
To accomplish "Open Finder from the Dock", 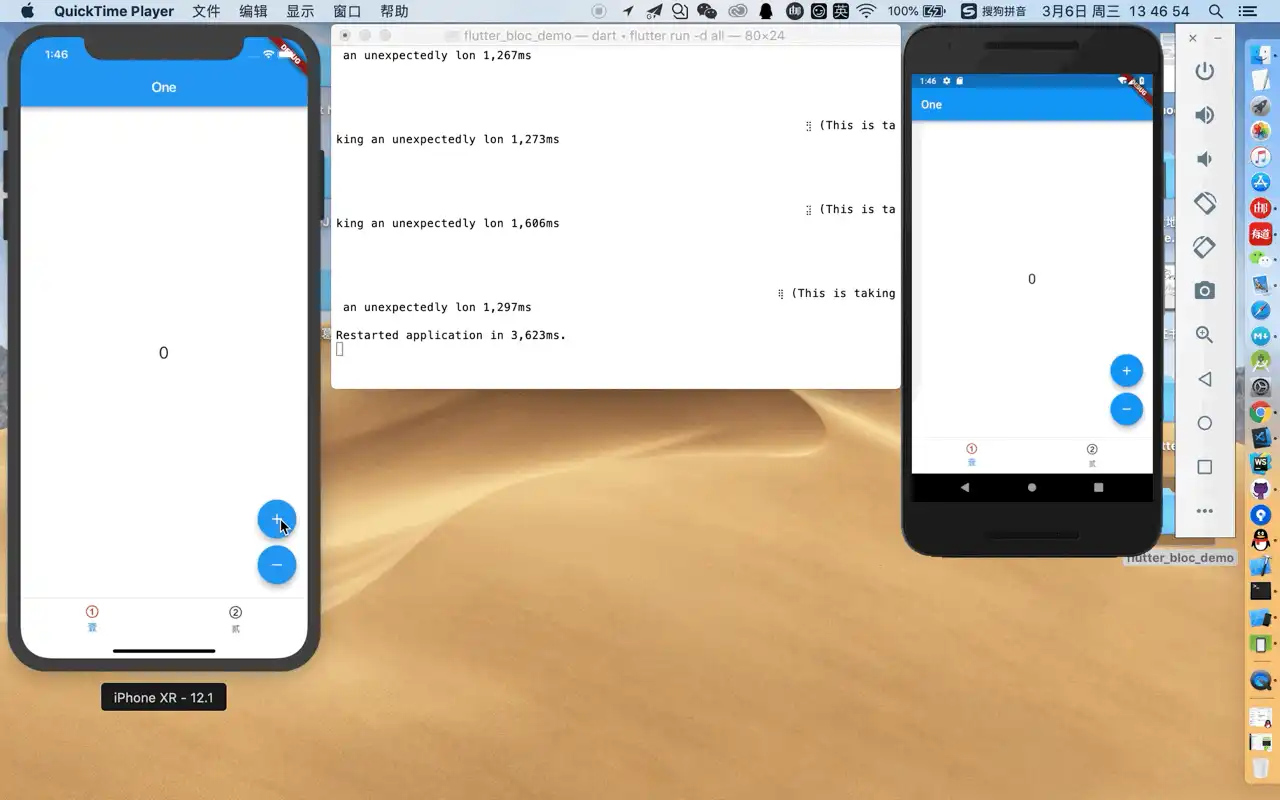I will point(1261,55).
